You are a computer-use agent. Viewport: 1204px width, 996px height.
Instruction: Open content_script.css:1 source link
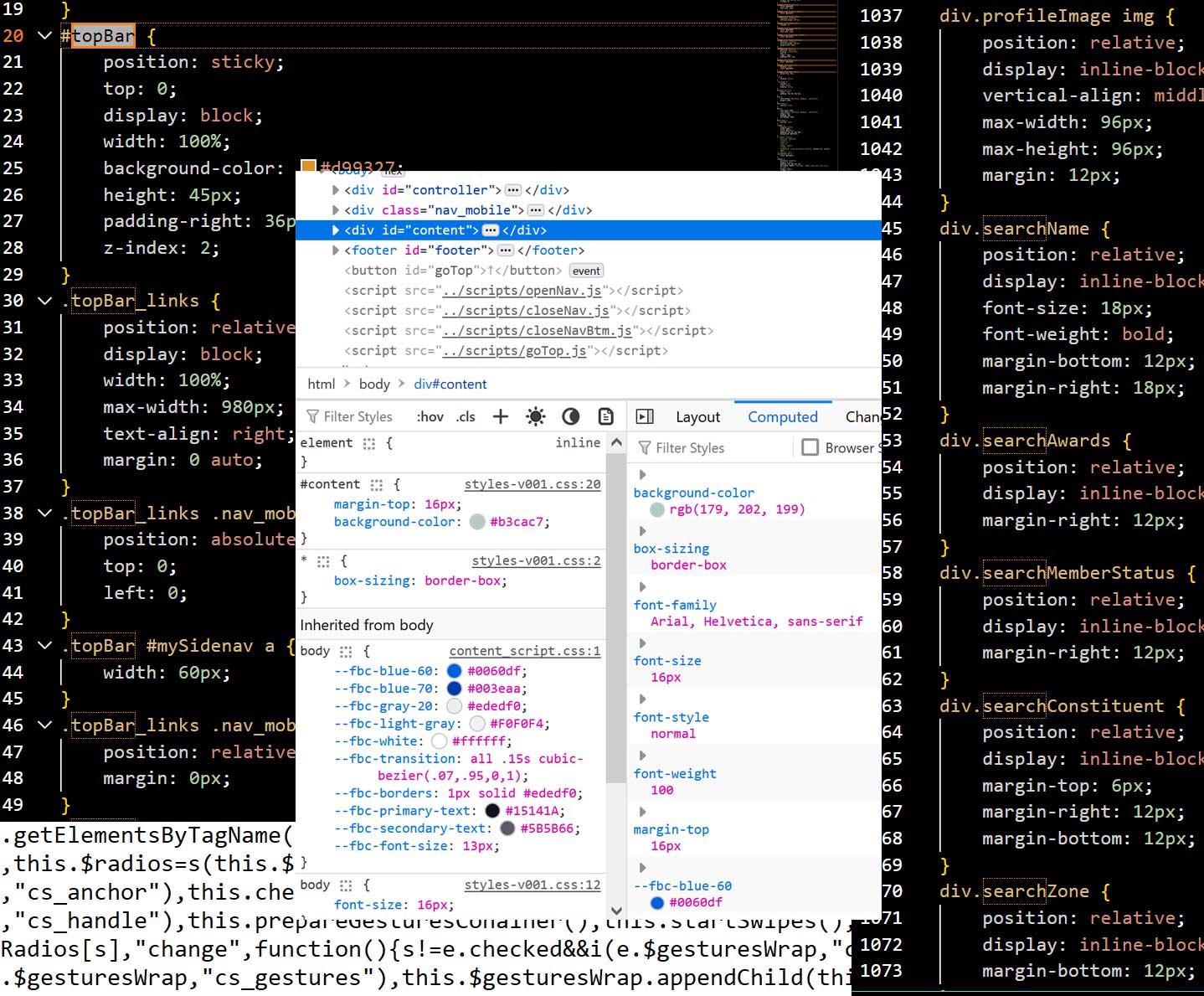(x=525, y=651)
